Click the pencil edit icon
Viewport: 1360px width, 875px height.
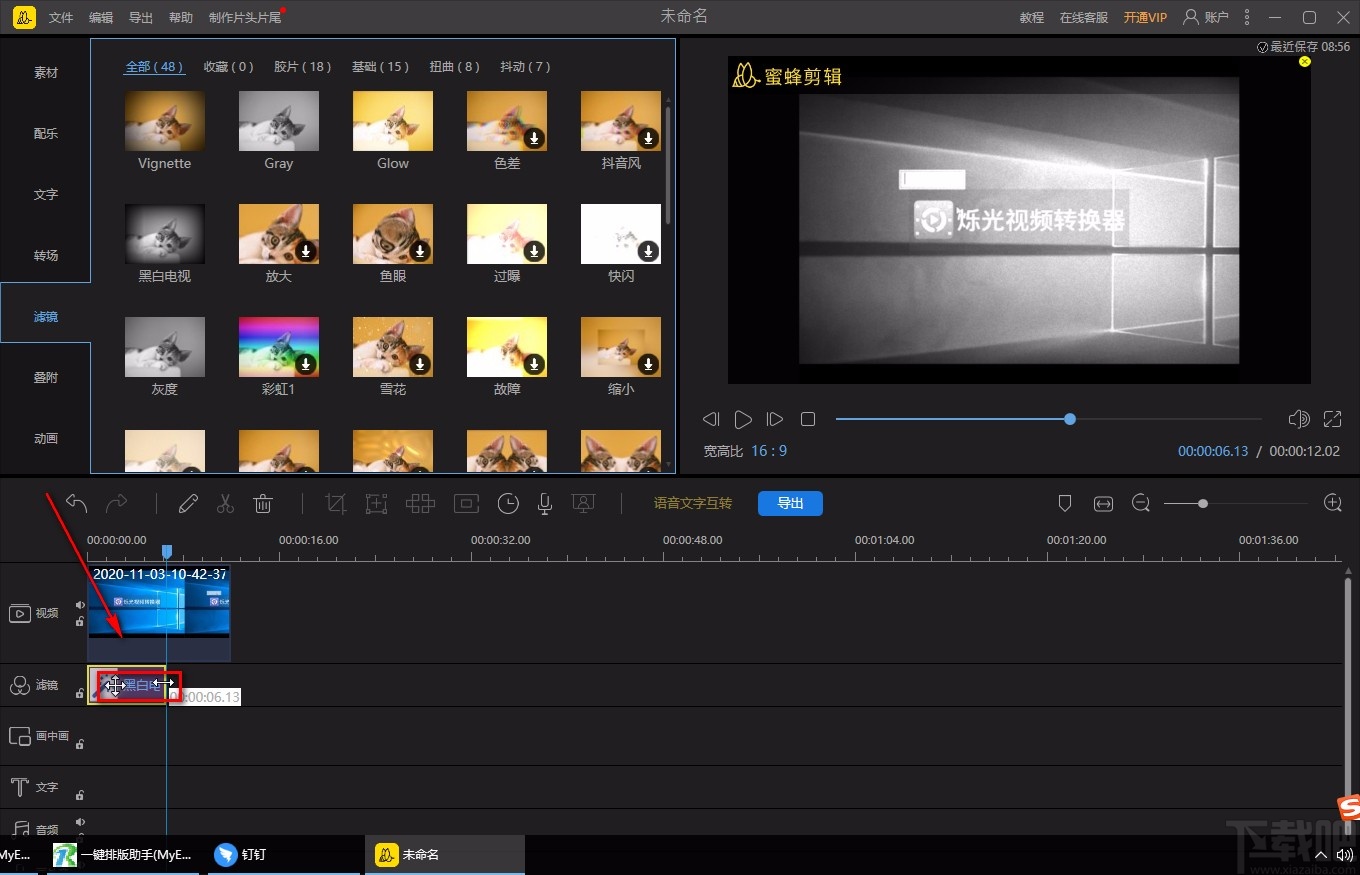click(x=188, y=504)
